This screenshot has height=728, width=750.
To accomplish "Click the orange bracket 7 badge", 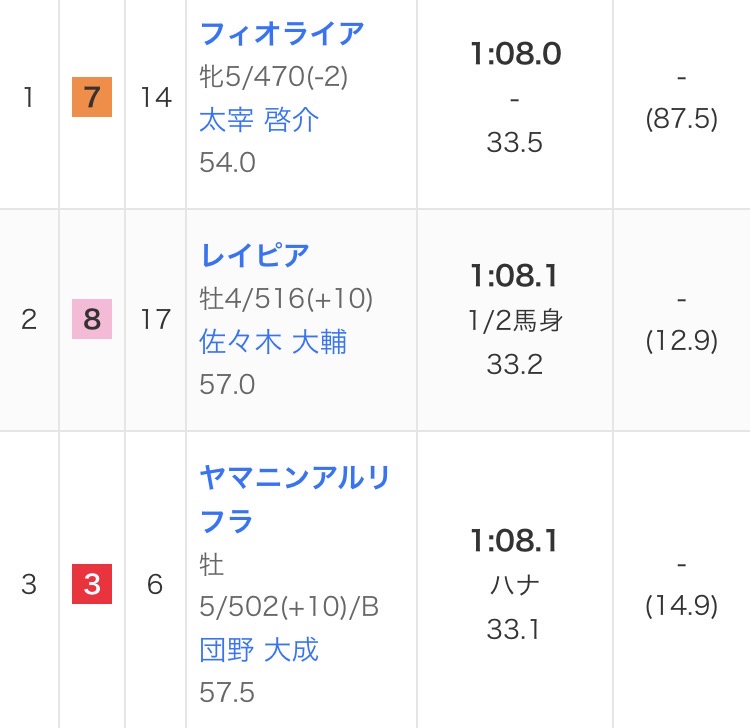I will coord(92,98).
